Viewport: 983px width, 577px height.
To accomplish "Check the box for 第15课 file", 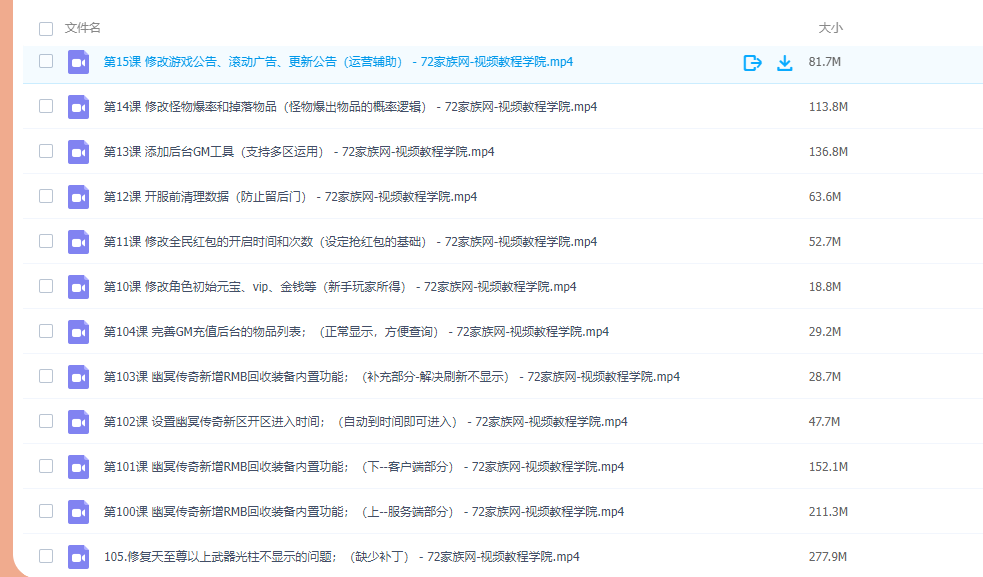I will (46, 61).
